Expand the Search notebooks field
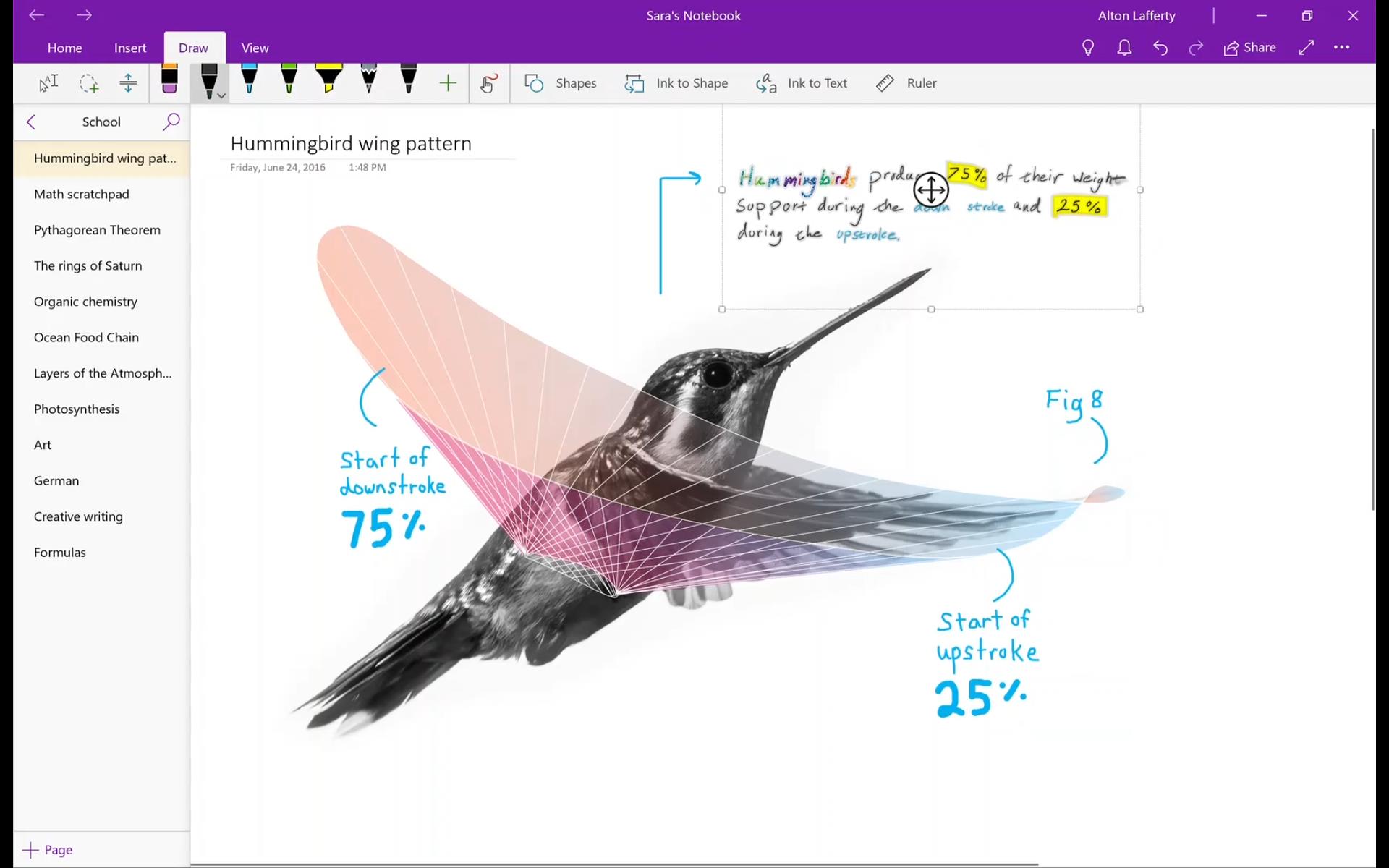This screenshot has height=868, width=1389. 171,120
